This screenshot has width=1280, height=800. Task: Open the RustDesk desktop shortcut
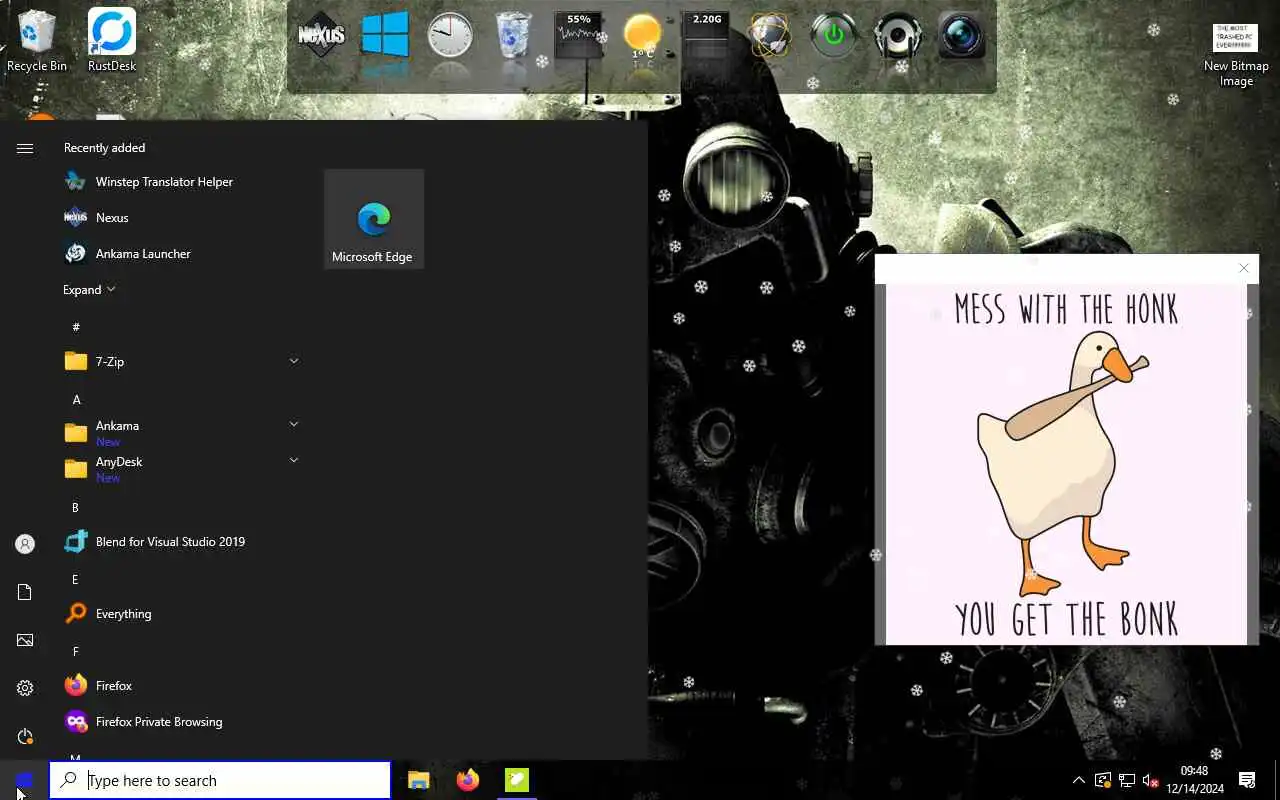click(112, 41)
